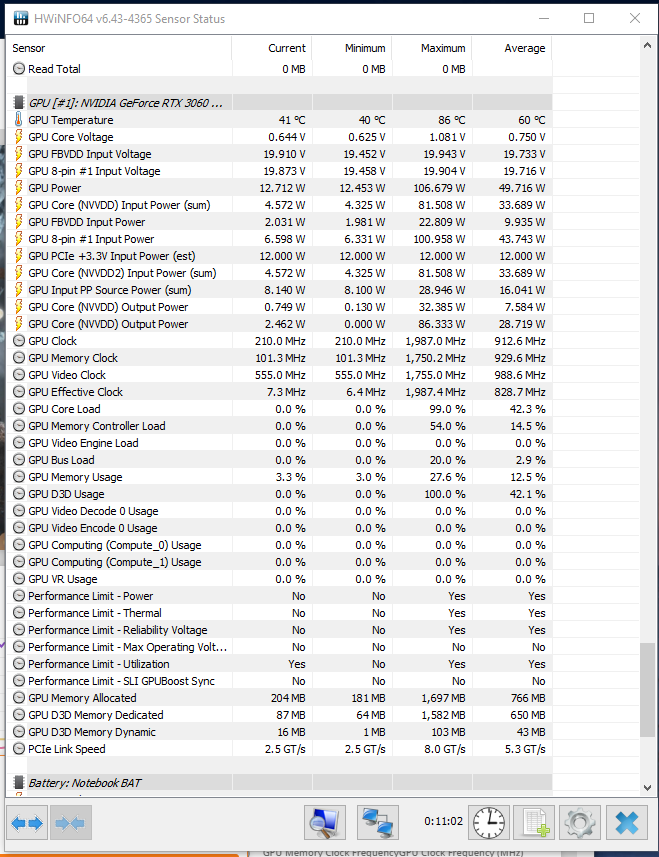The height and width of the screenshot is (857, 659).
Task: Select the Performance Limit - Power row
Action: click(x=279, y=596)
